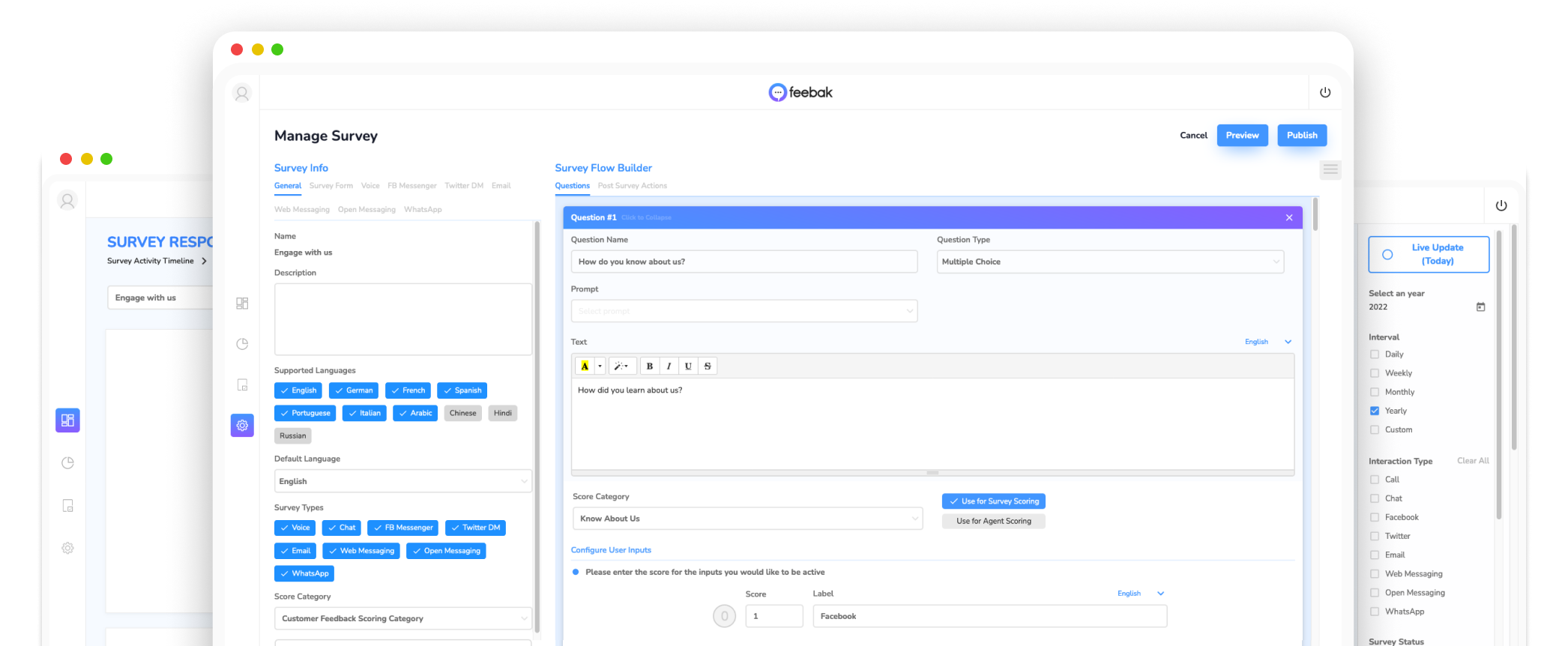Open the dashboard icon in Manage Survey sidebar
The height and width of the screenshot is (646, 1568).
(242, 304)
